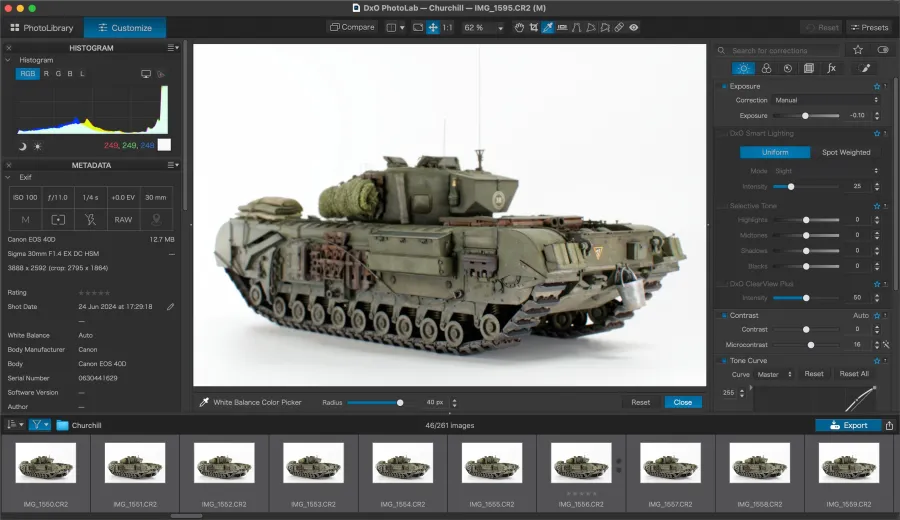
Task: Favorite the Exposure palette star
Action: [876, 86]
